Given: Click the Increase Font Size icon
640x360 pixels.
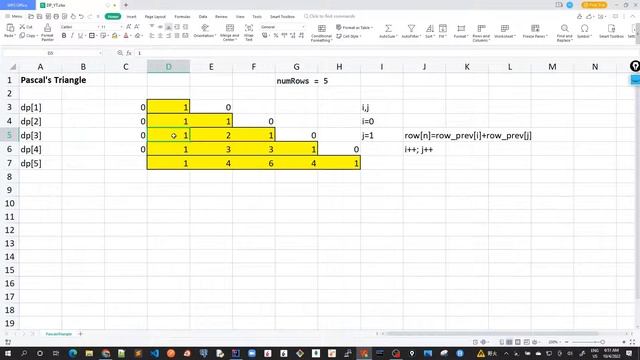Looking at the screenshot, I should tap(129, 27).
